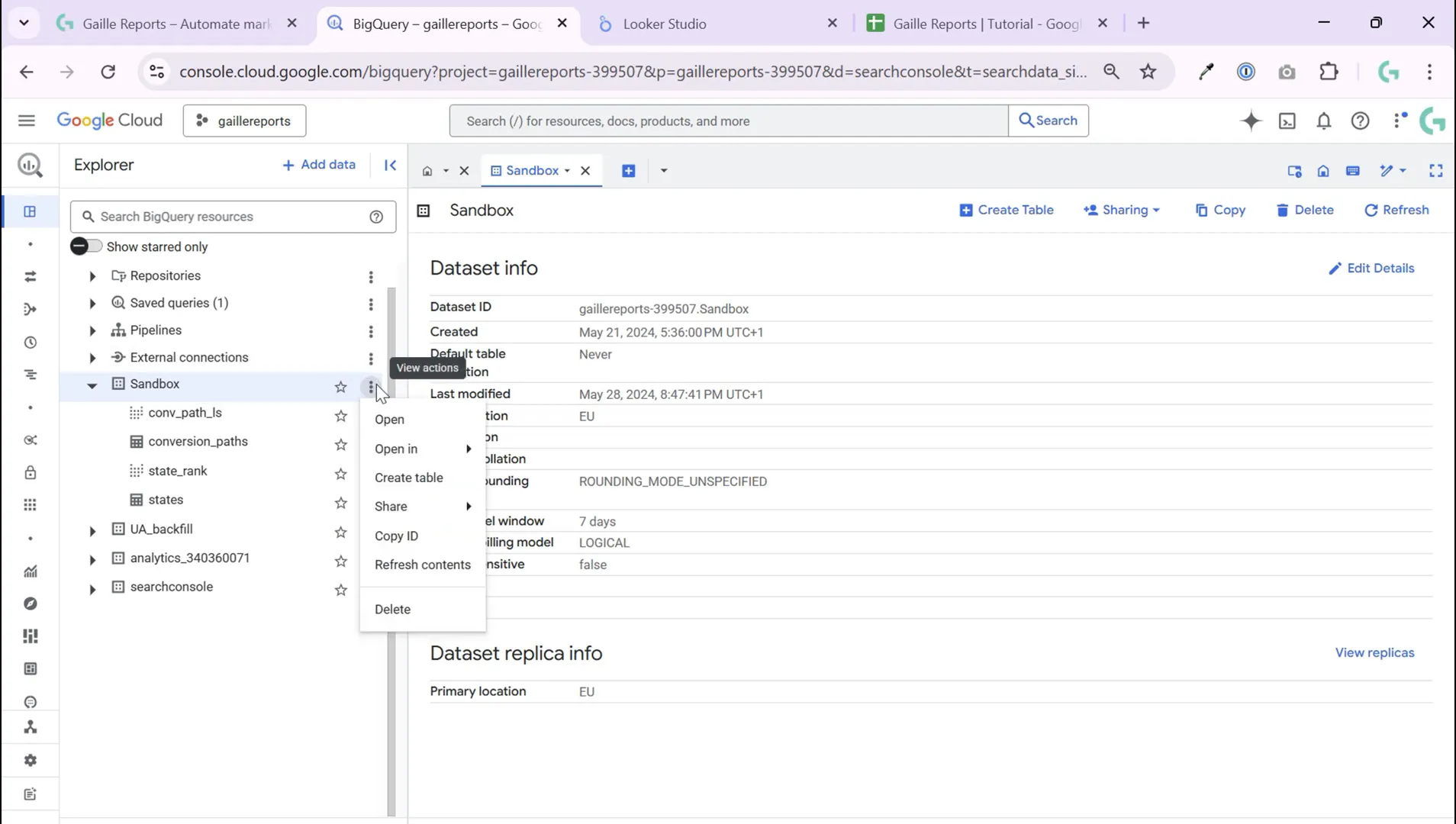Star the conversion_paths table
Screen dimensions: 1456x824
pos(340,445)
